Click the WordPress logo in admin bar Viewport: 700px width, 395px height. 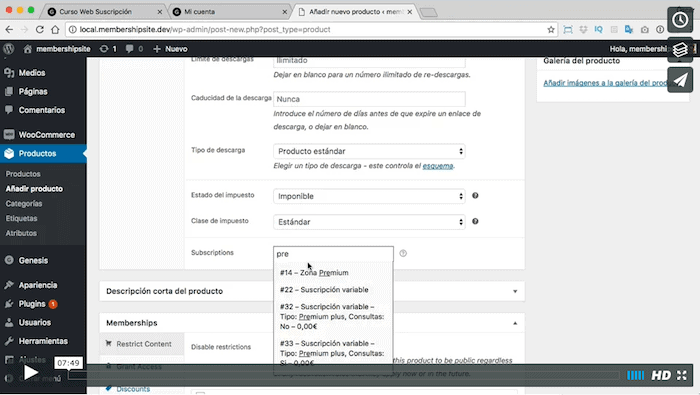8,49
